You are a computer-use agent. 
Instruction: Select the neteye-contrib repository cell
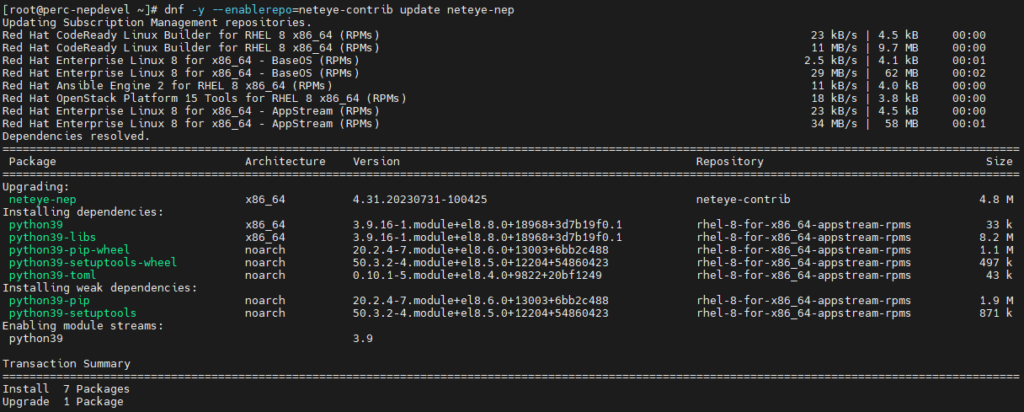tap(743, 199)
